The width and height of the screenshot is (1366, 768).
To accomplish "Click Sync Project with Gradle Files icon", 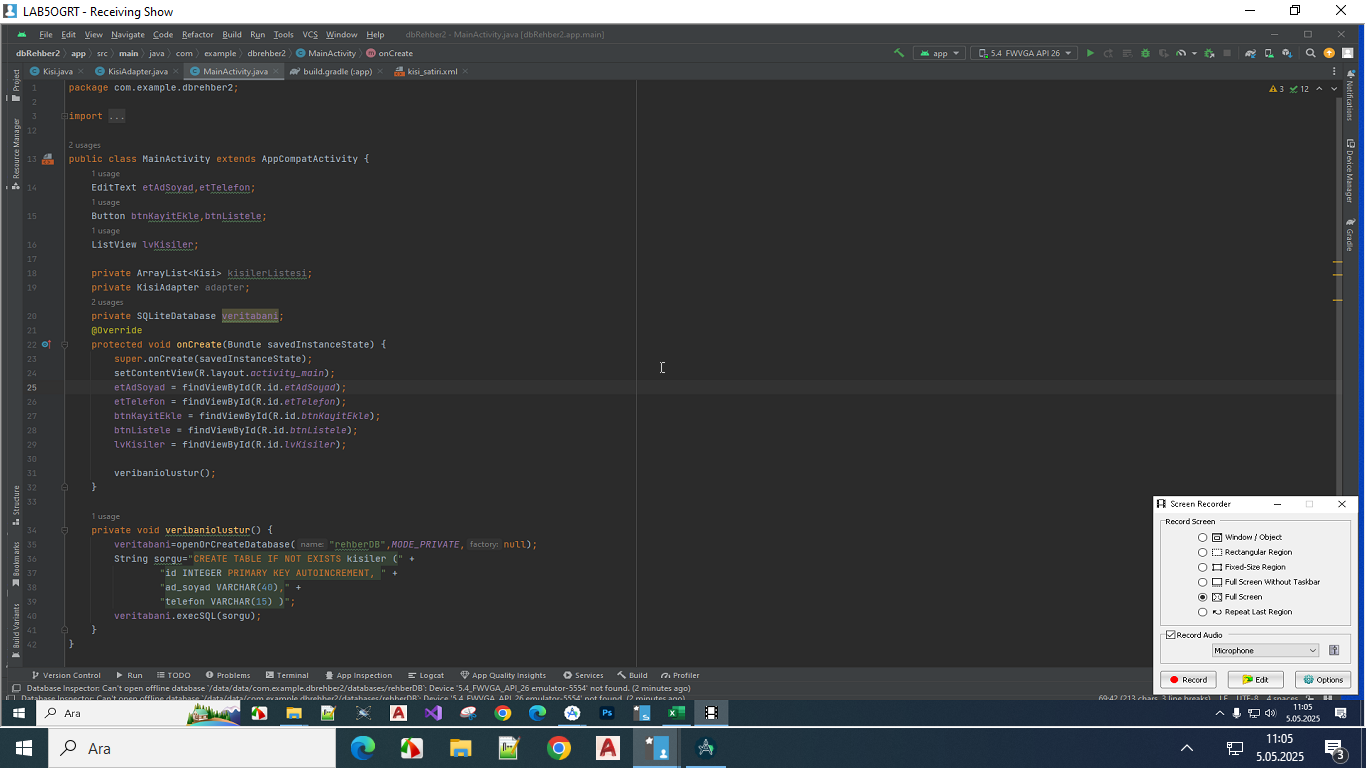I will tap(1250, 53).
